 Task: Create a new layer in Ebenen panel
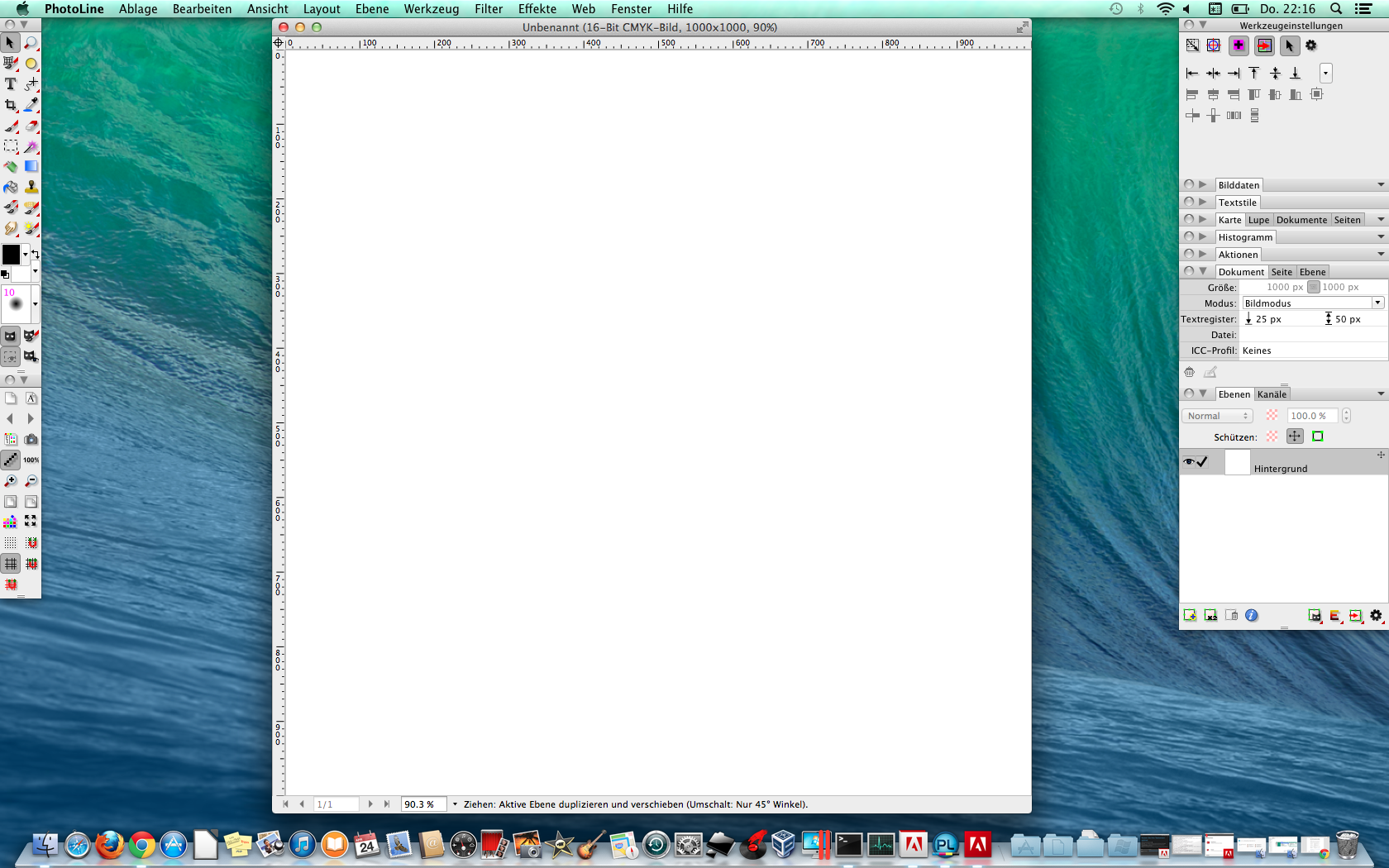click(1190, 615)
